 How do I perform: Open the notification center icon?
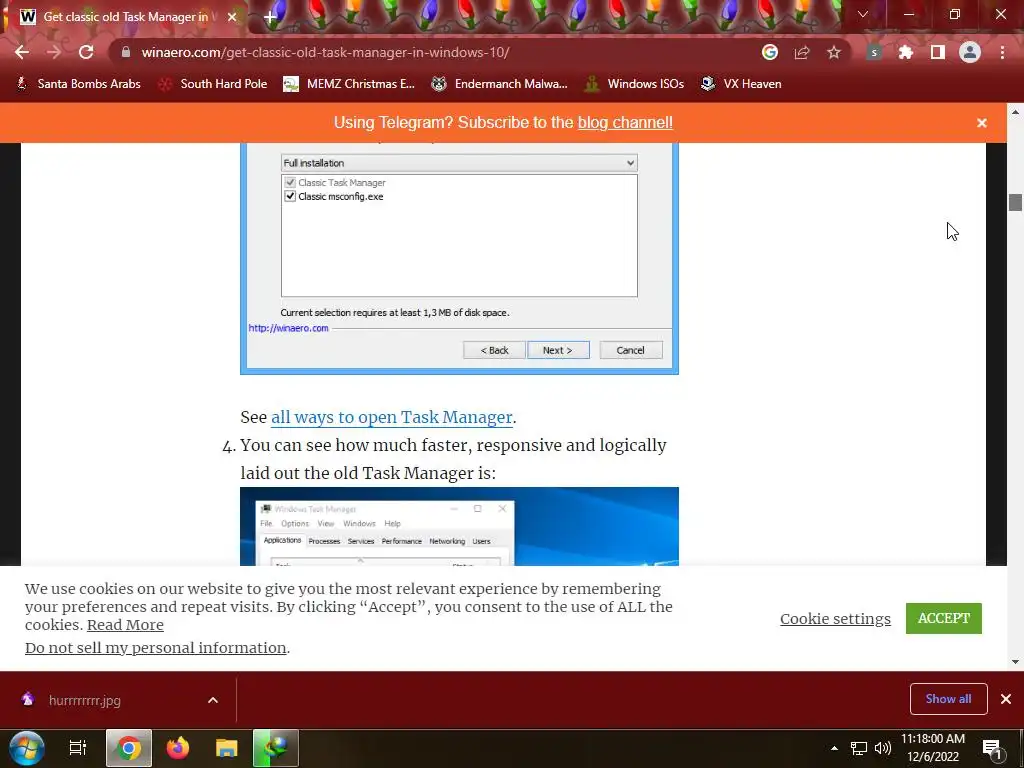(x=993, y=749)
